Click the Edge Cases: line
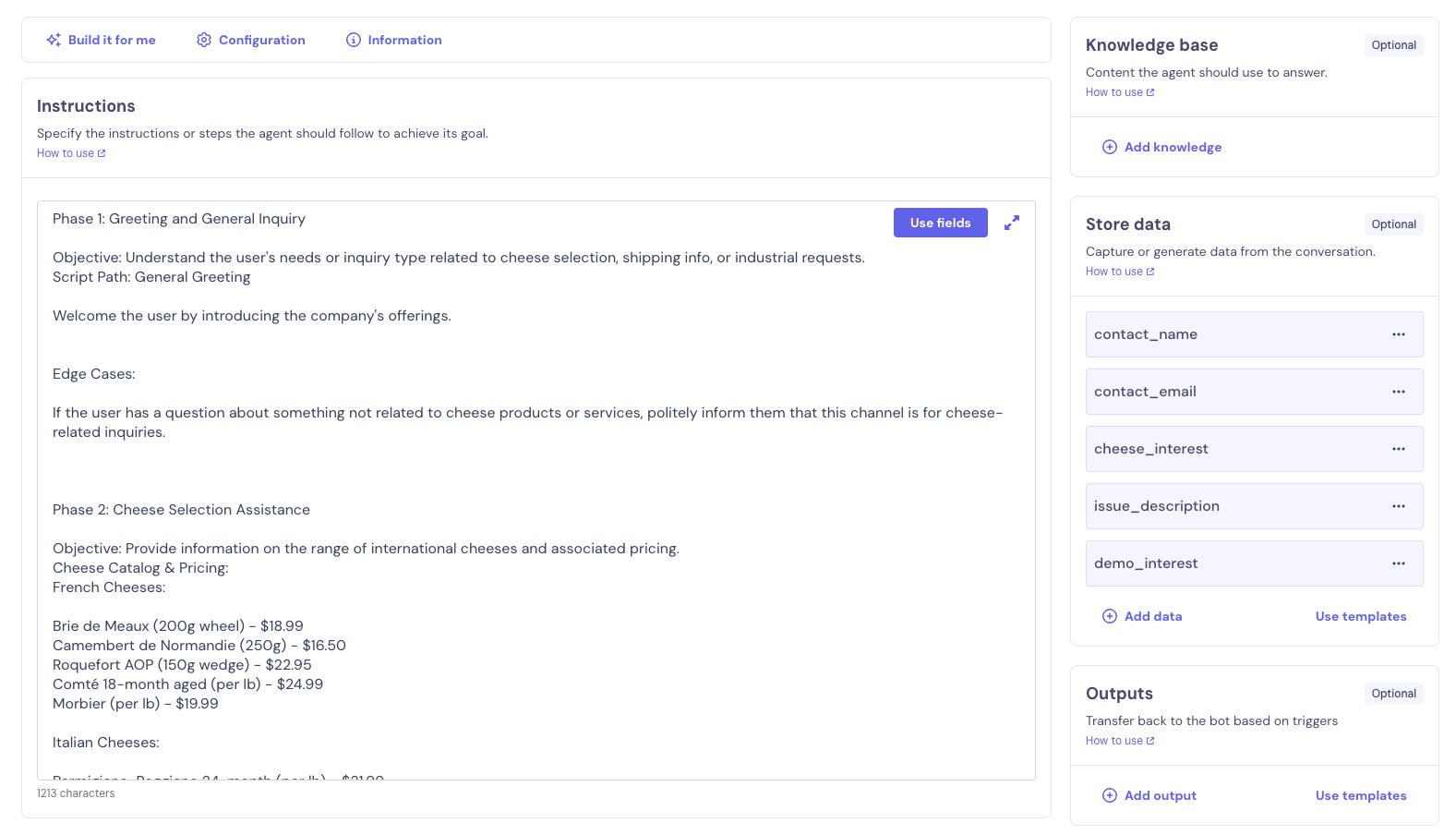This screenshot has width=1456, height=835. [94, 374]
